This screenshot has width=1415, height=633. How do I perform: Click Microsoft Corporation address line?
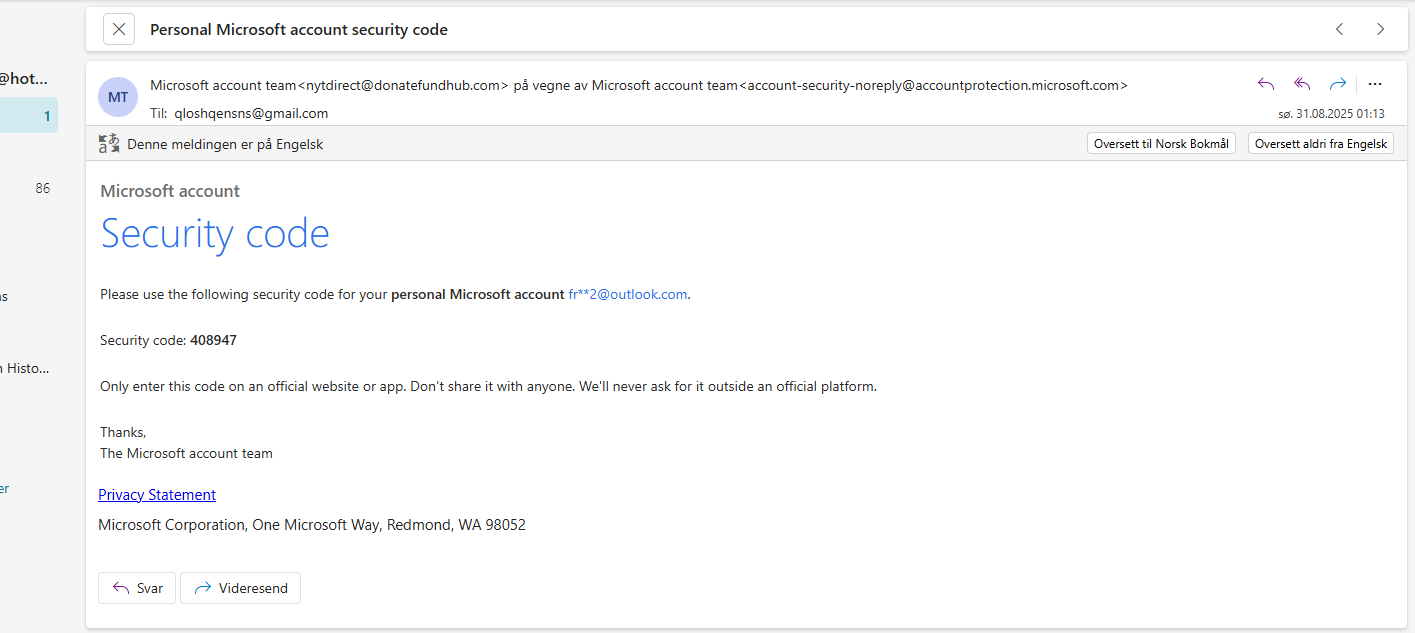coord(312,524)
